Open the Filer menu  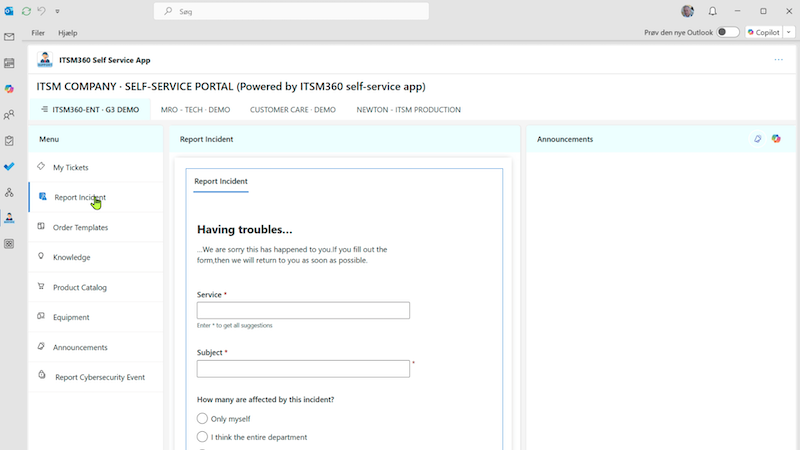(38, 33)
